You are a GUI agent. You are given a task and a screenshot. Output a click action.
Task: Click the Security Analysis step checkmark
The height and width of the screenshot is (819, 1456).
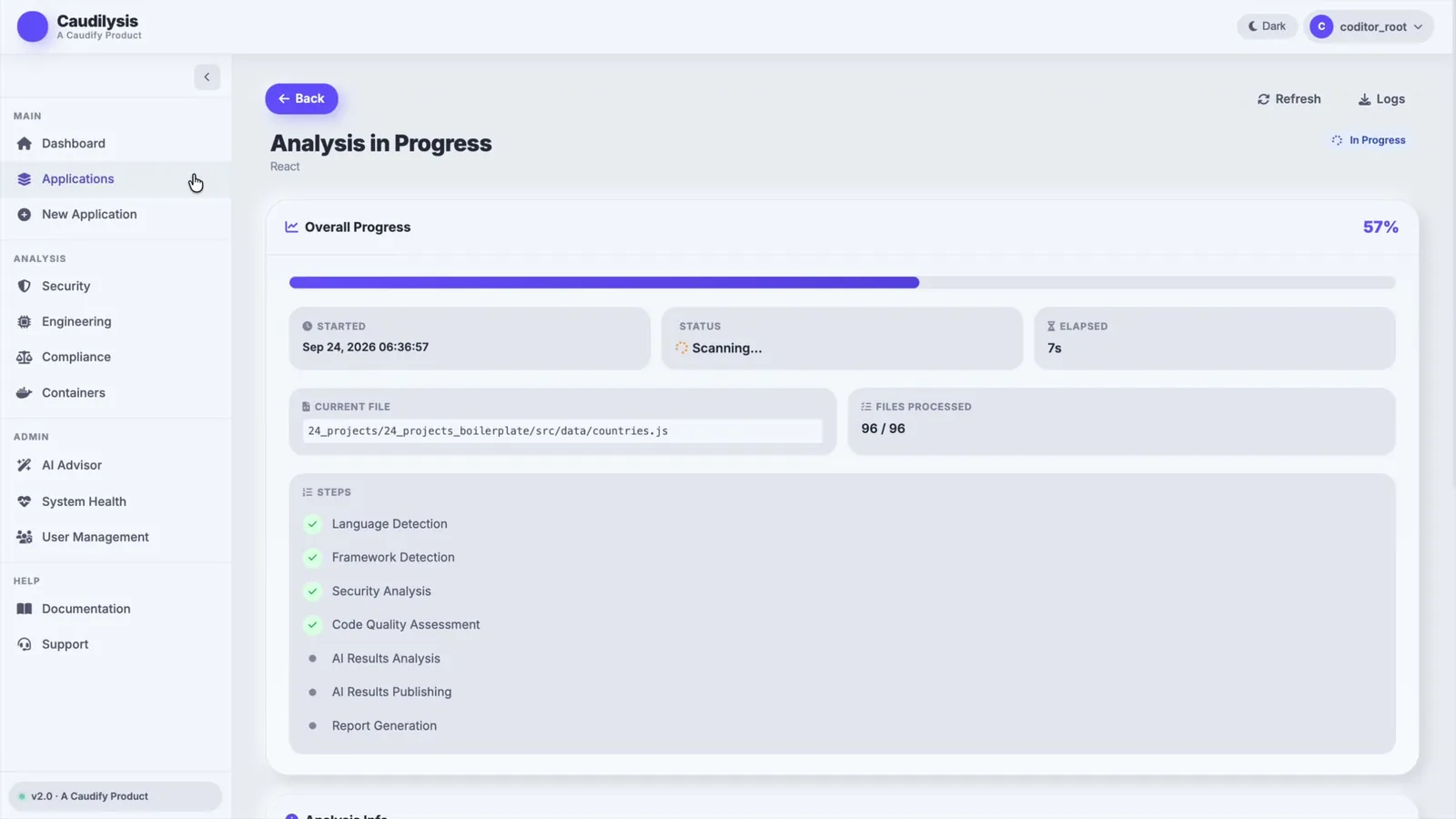click(312, 591)
